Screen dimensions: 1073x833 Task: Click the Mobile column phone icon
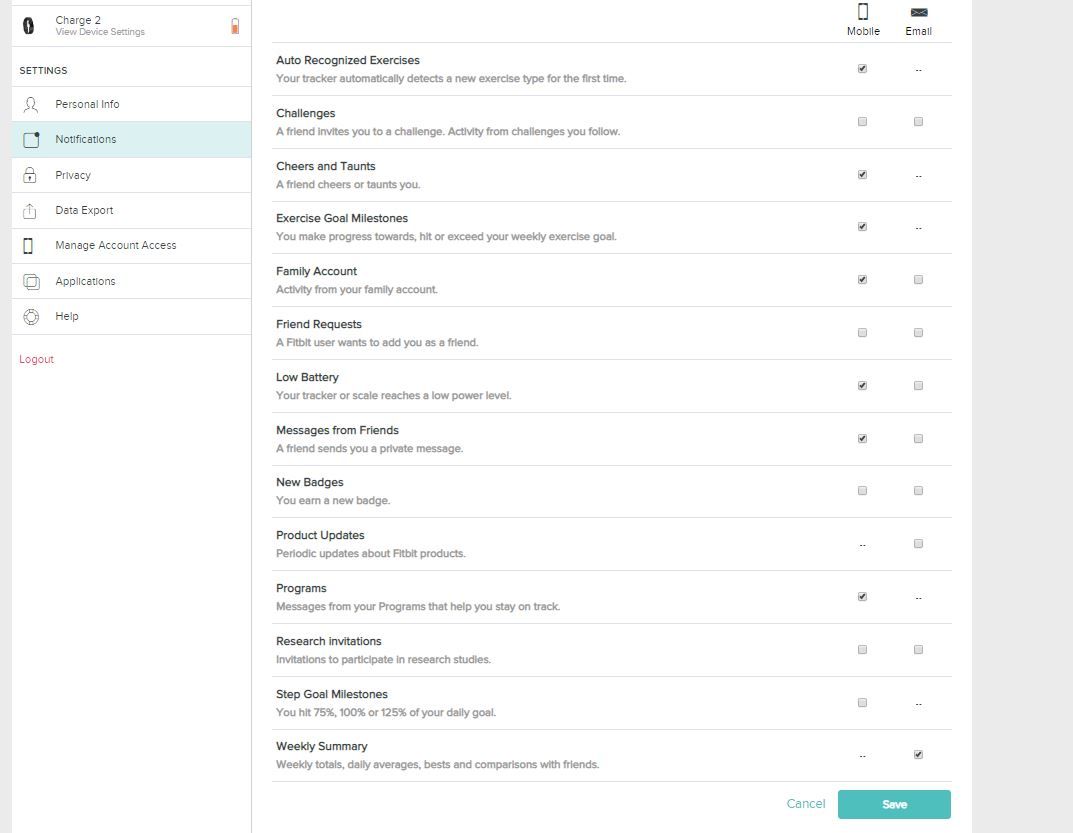tap(863, 12)
